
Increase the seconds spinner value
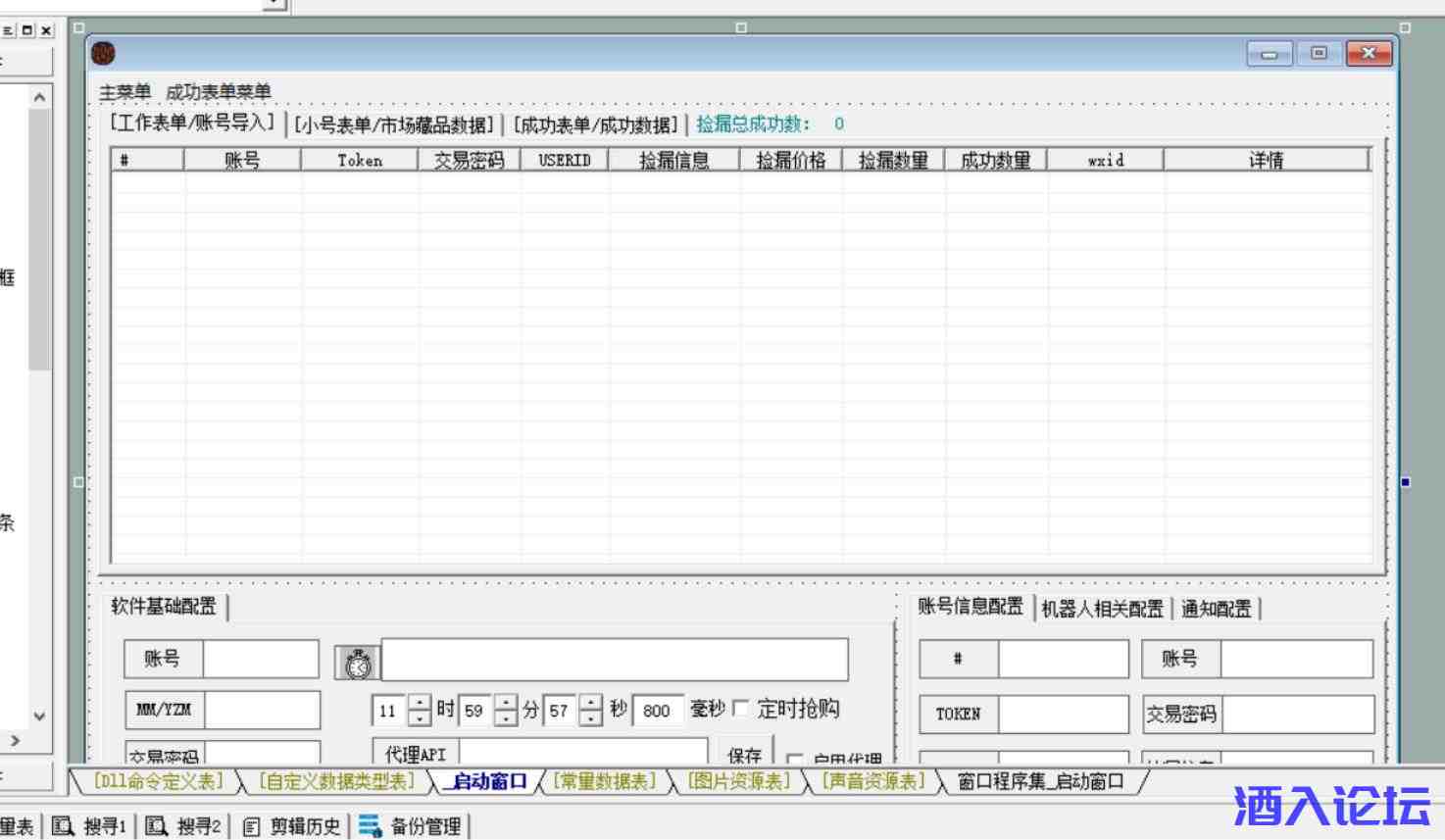[x=590, y=703]
